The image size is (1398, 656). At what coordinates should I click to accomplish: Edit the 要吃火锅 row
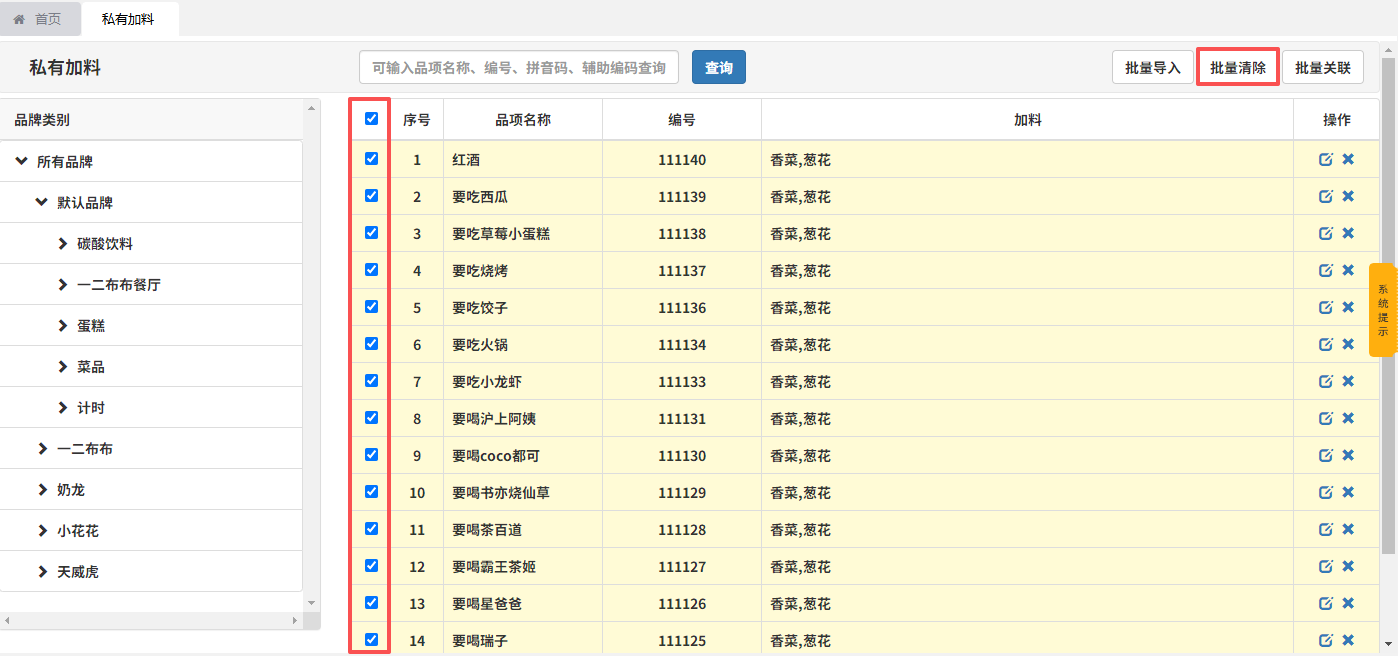coord(1326,344)
